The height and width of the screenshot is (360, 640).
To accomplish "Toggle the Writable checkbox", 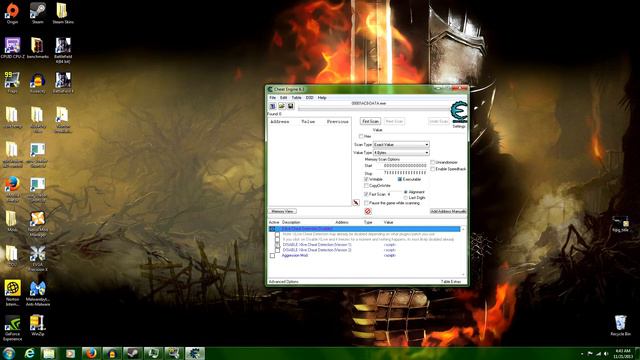I will pyautogui.click(x=366, y=179).
